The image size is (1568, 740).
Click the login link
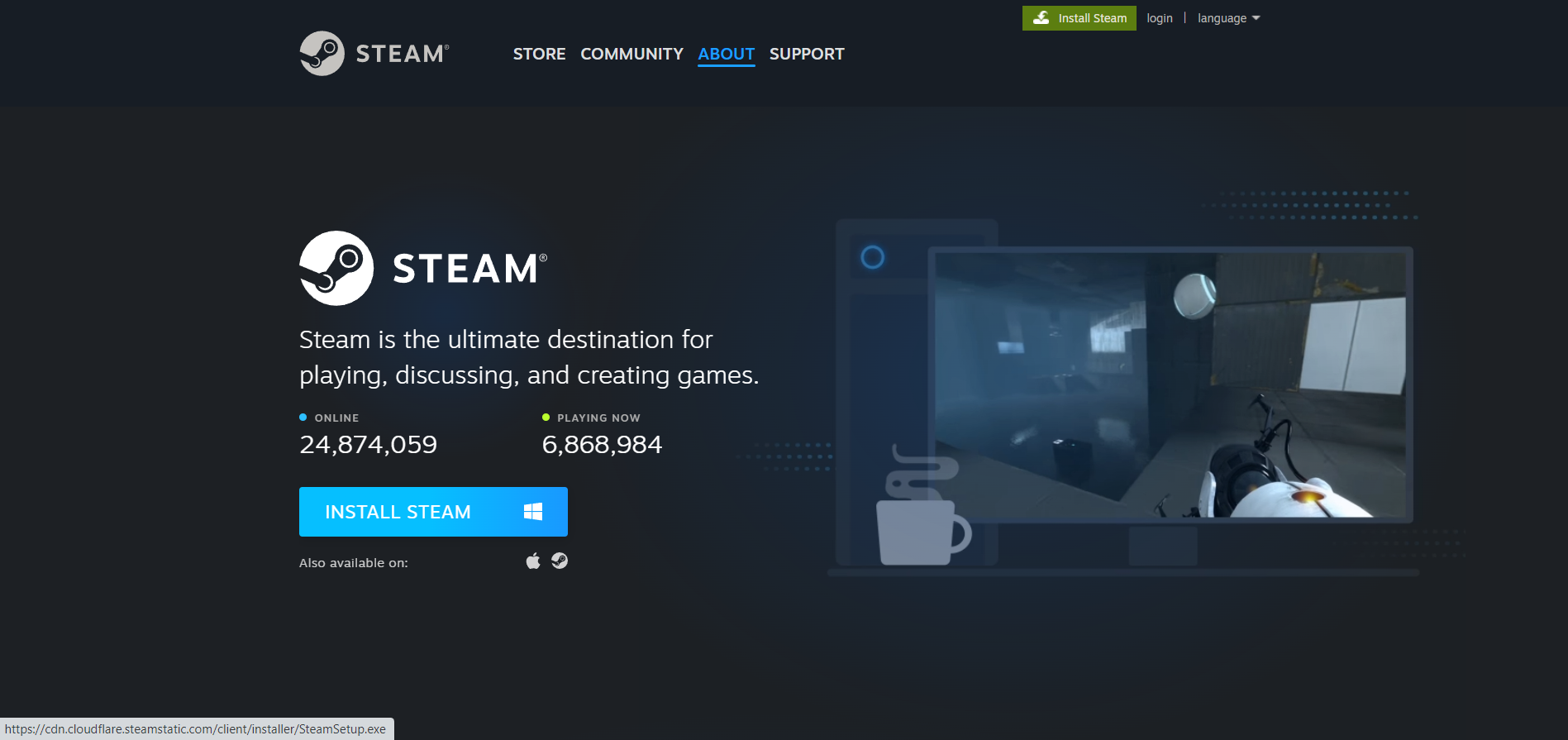click(x=1159, y=18)
